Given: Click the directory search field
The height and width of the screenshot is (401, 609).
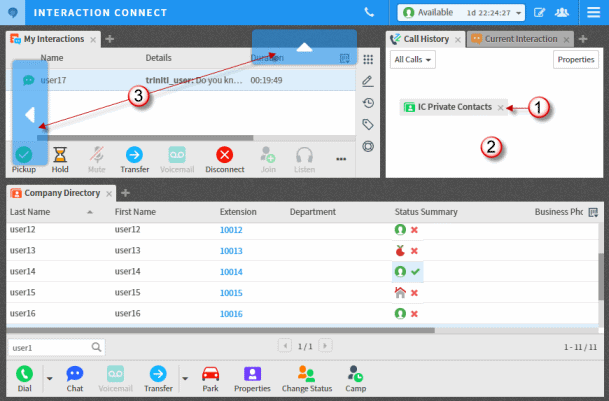Looking at the screenshot, I should 50,347.
